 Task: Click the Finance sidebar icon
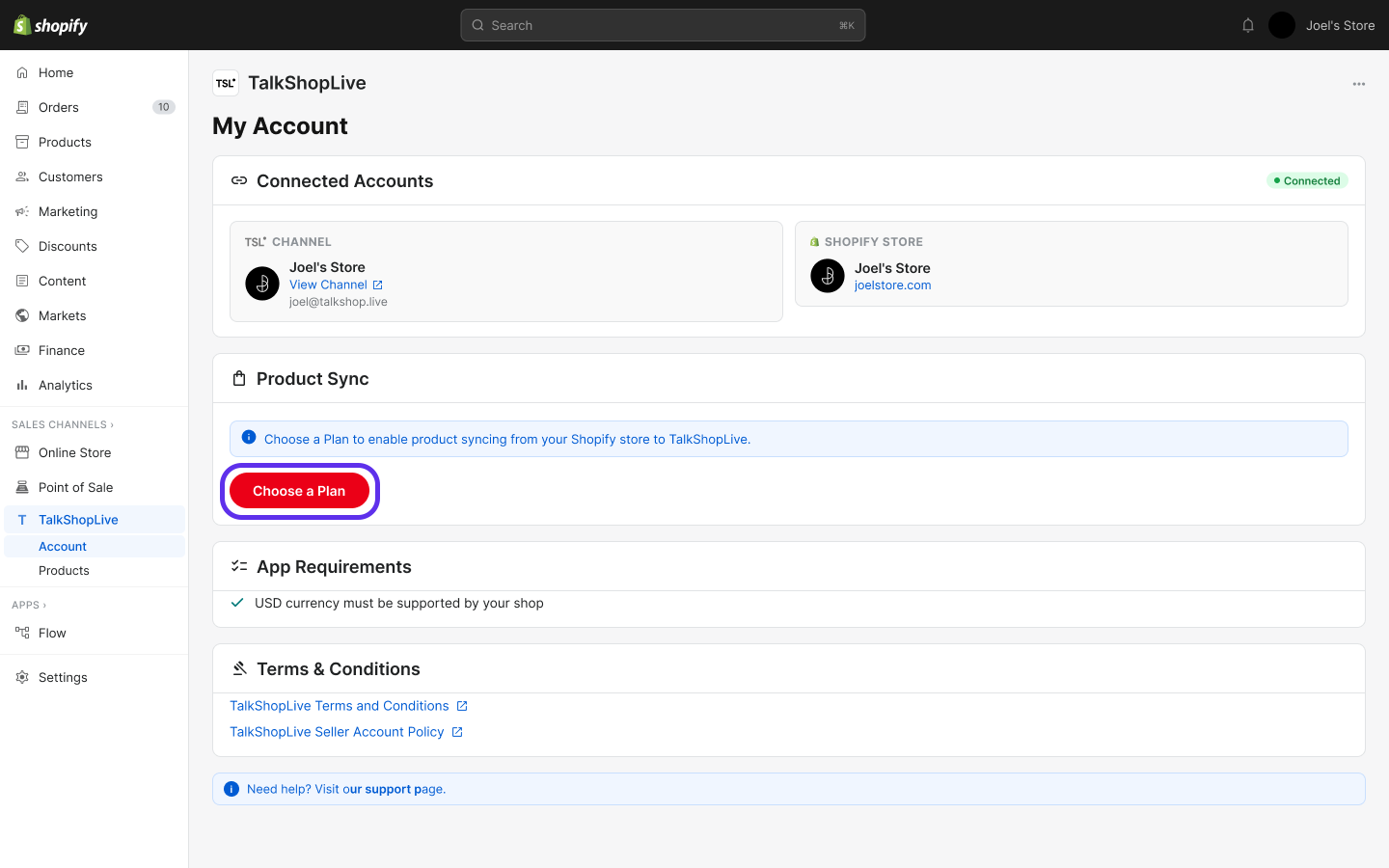(22, 350)
